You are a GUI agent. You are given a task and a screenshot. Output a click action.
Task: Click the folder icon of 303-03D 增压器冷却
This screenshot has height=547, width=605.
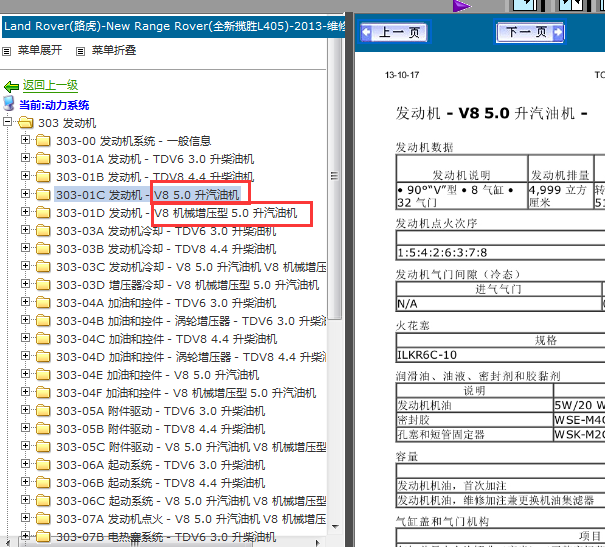point(43,285)
